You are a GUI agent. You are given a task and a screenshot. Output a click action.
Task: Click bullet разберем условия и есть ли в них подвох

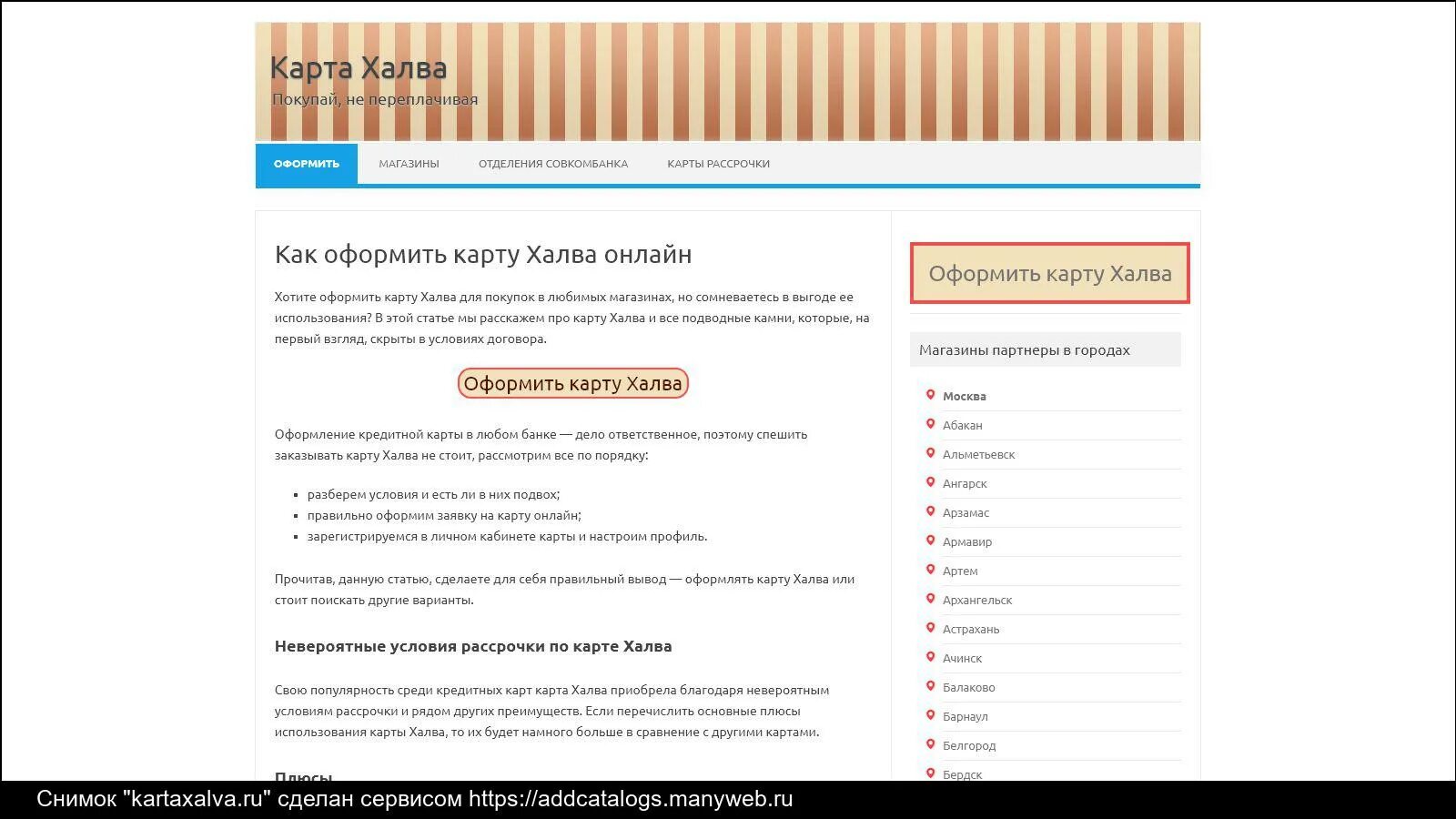[x=433, y=495]
